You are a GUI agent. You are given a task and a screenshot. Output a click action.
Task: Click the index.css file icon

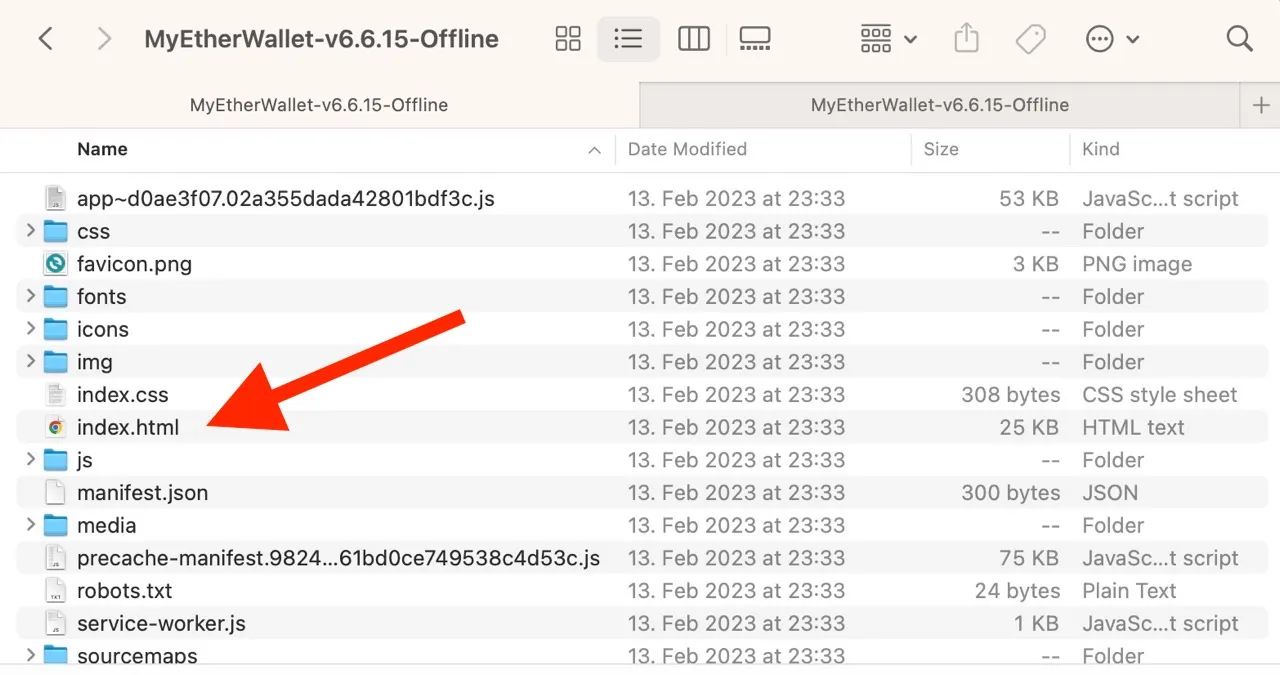pyautogui.click(x=56, y=394)
